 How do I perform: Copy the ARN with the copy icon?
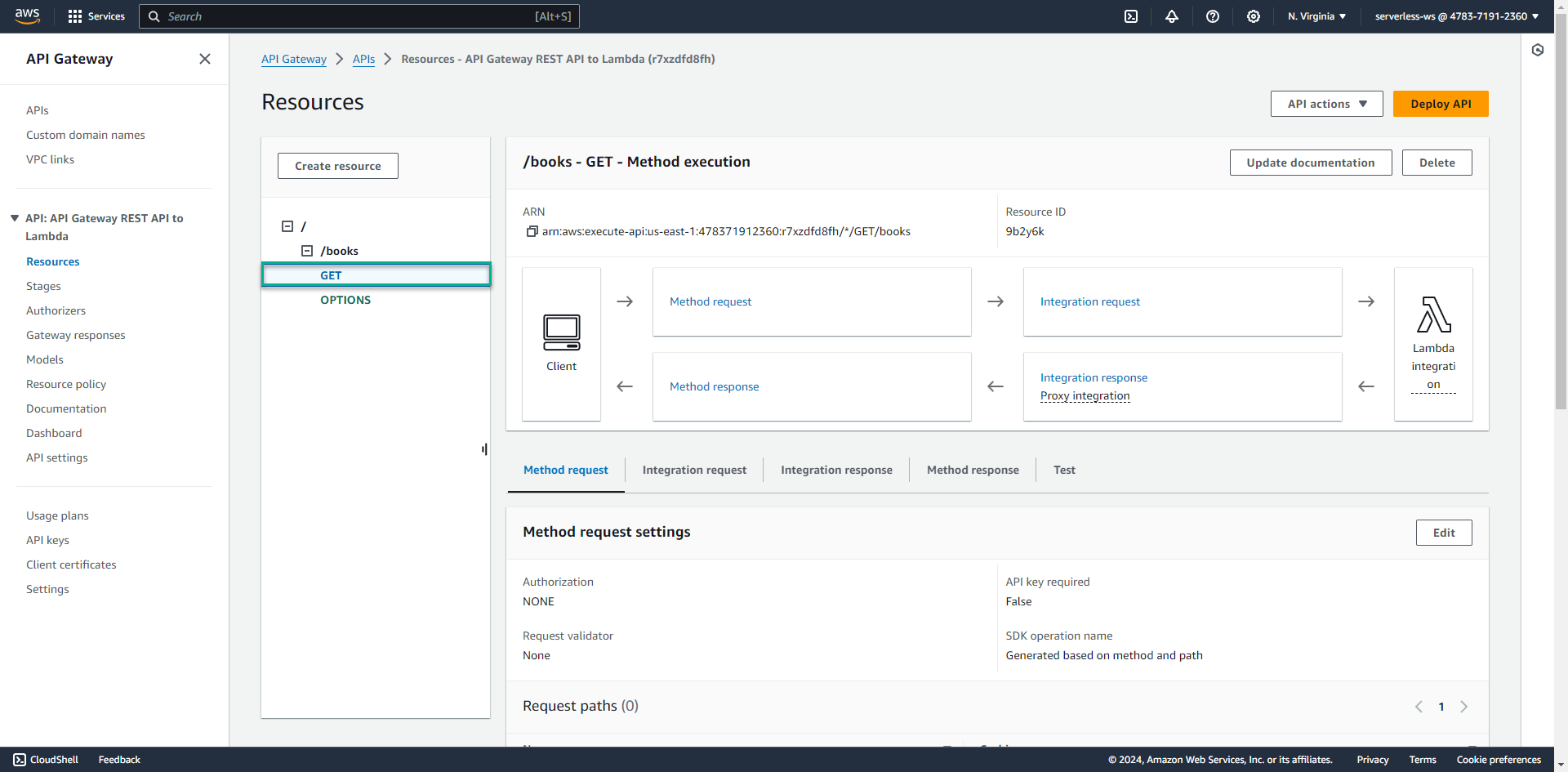point(532,232)
